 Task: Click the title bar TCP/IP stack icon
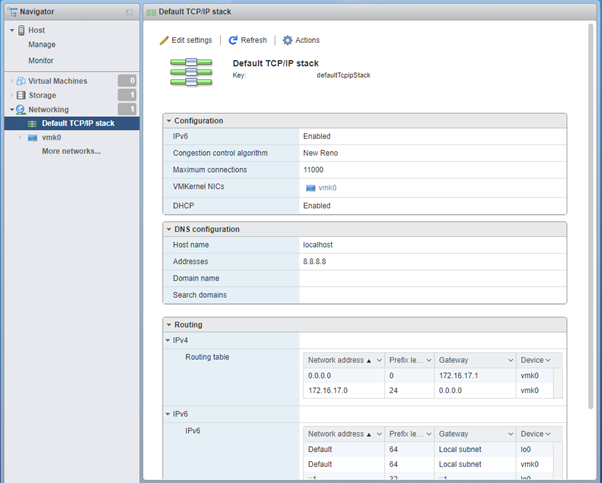tap(151, 12)
